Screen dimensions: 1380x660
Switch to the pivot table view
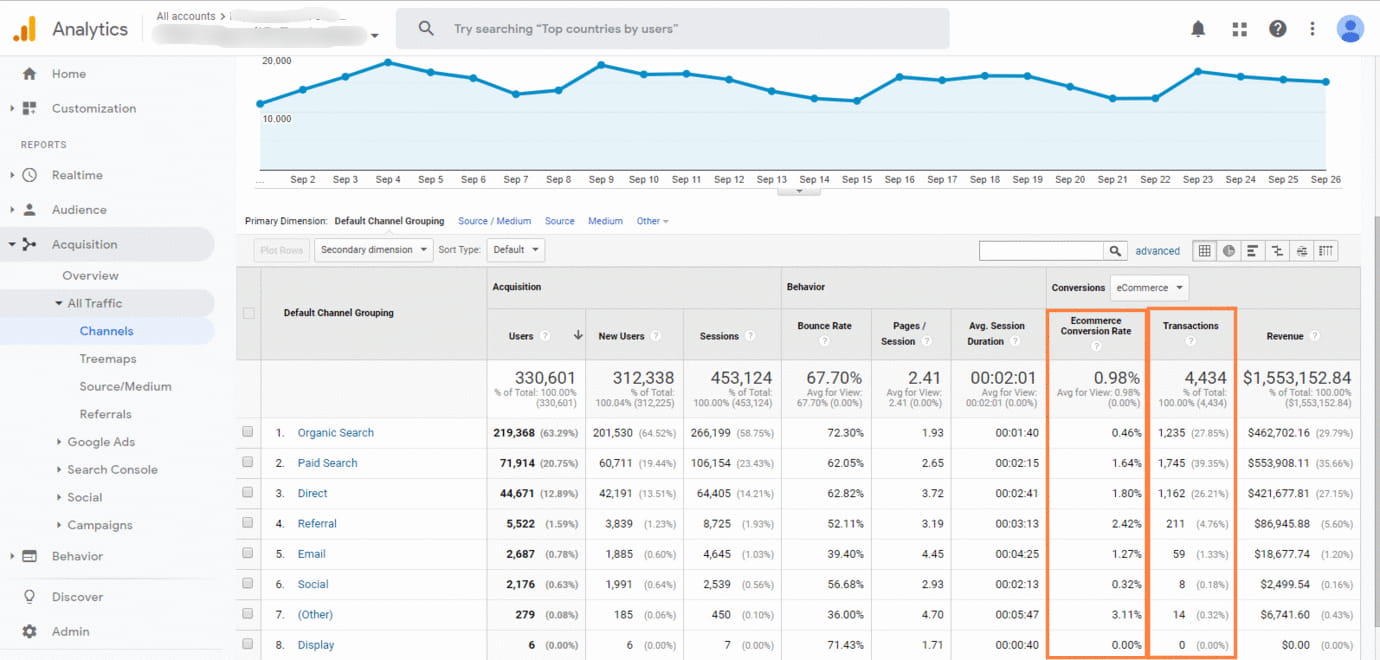point(1326,250)
